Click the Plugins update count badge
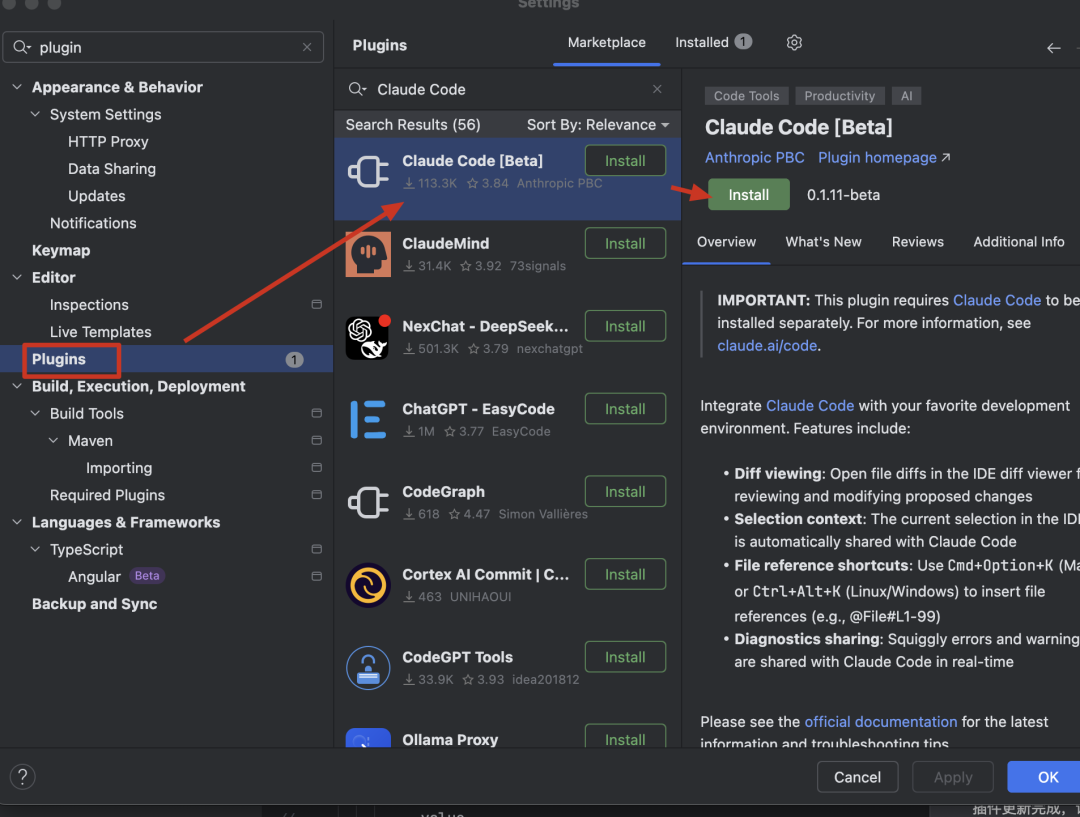1080x817 pixels. (295, 360)
